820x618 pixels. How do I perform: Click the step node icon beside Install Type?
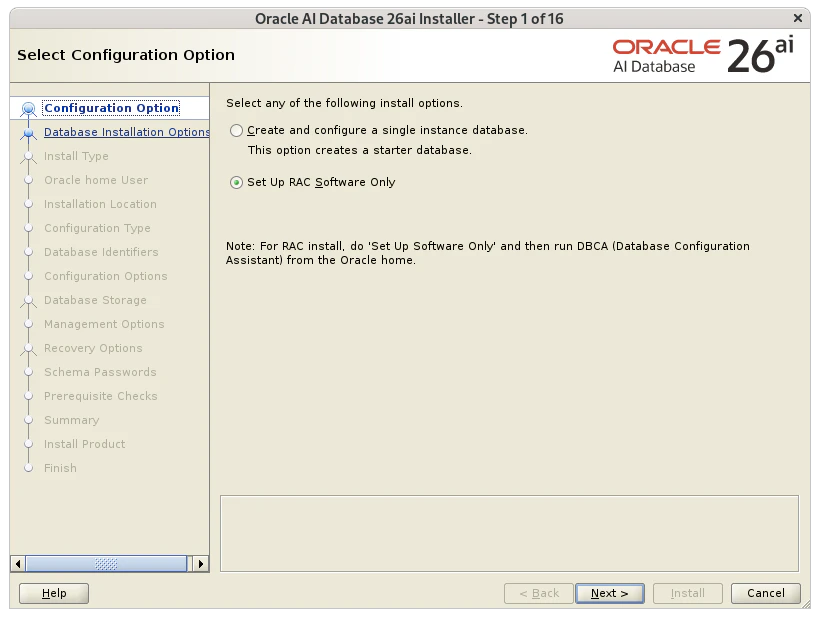[x=28, y=157]
